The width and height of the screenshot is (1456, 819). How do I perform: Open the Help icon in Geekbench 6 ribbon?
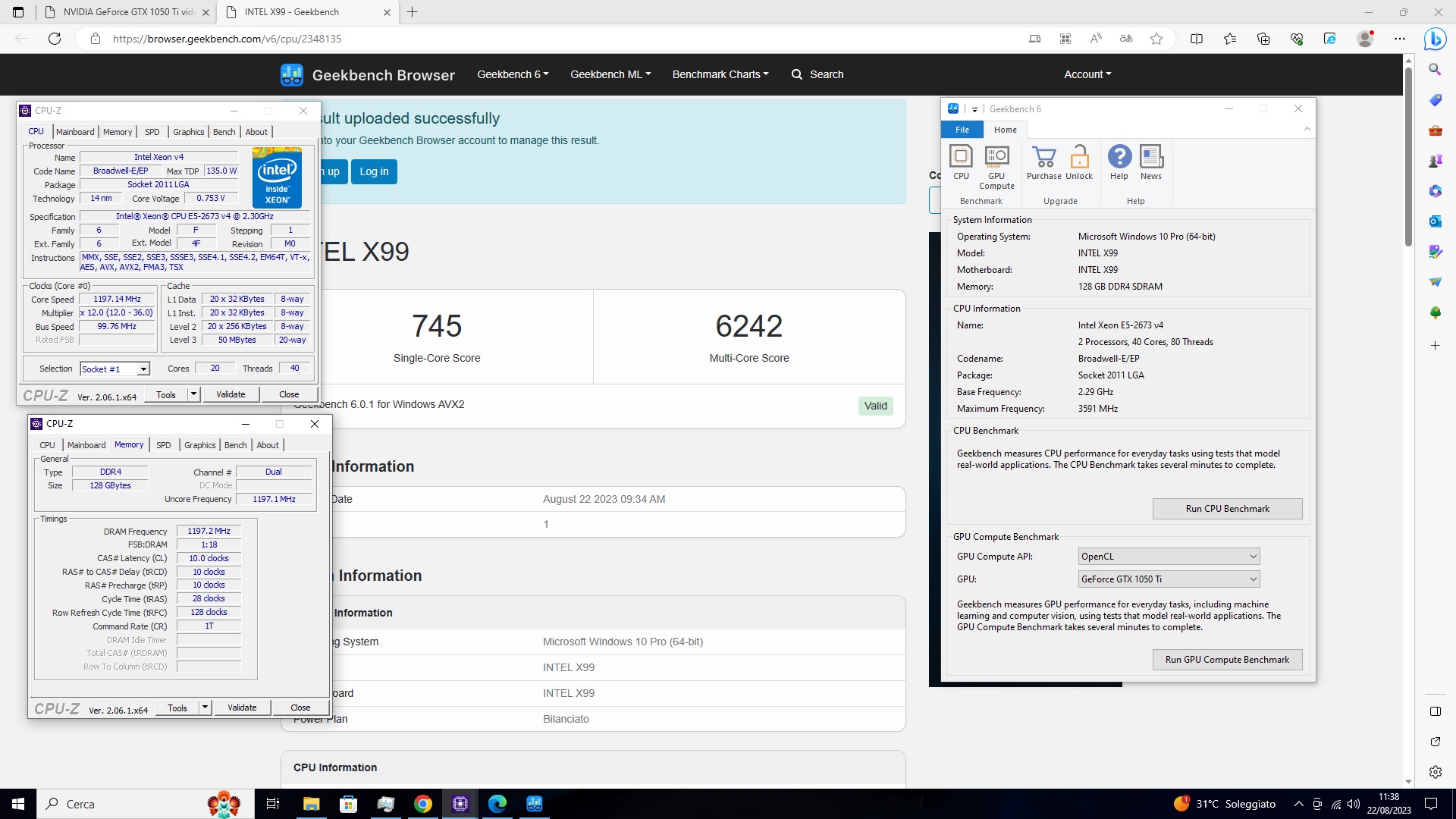point(1119,162)
